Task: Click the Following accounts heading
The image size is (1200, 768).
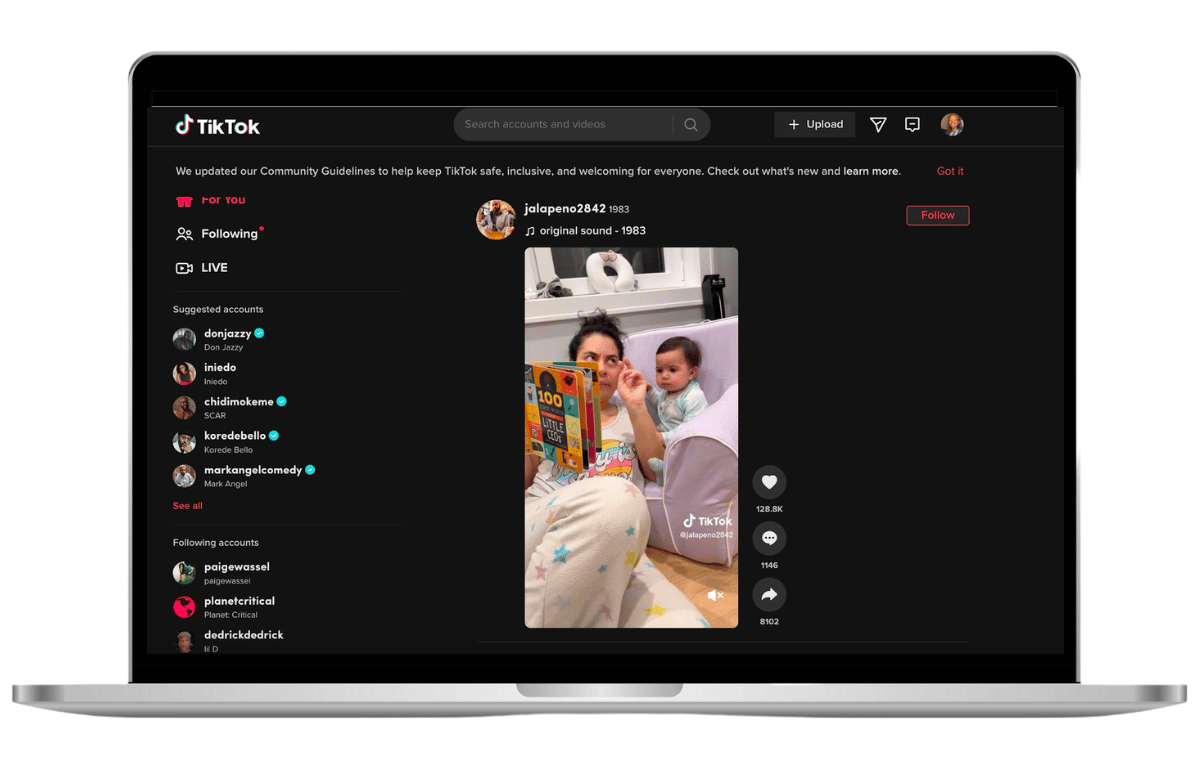Action: (216, 542)
